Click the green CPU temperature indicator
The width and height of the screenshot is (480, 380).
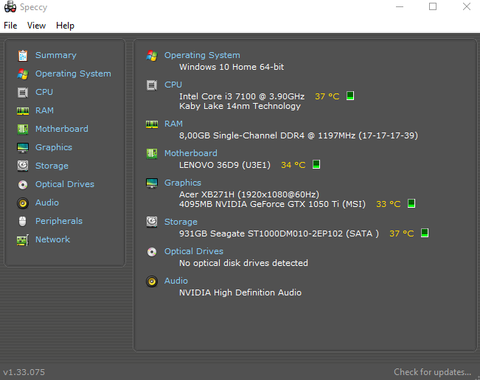350,96
